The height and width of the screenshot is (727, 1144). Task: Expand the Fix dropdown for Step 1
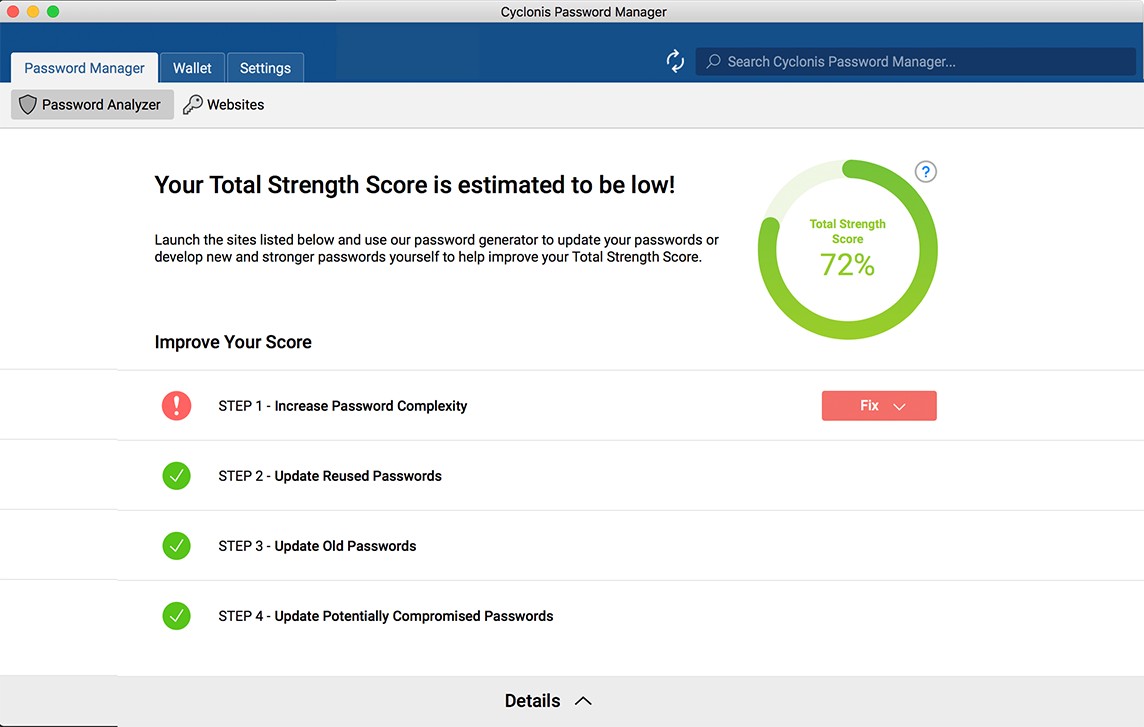click(879, 406)
